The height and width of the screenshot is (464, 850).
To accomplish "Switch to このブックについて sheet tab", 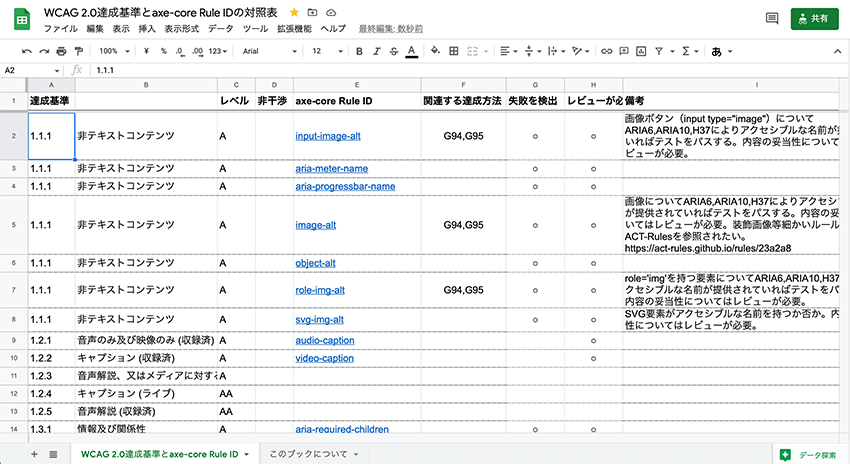I will [x=313, y=454].
